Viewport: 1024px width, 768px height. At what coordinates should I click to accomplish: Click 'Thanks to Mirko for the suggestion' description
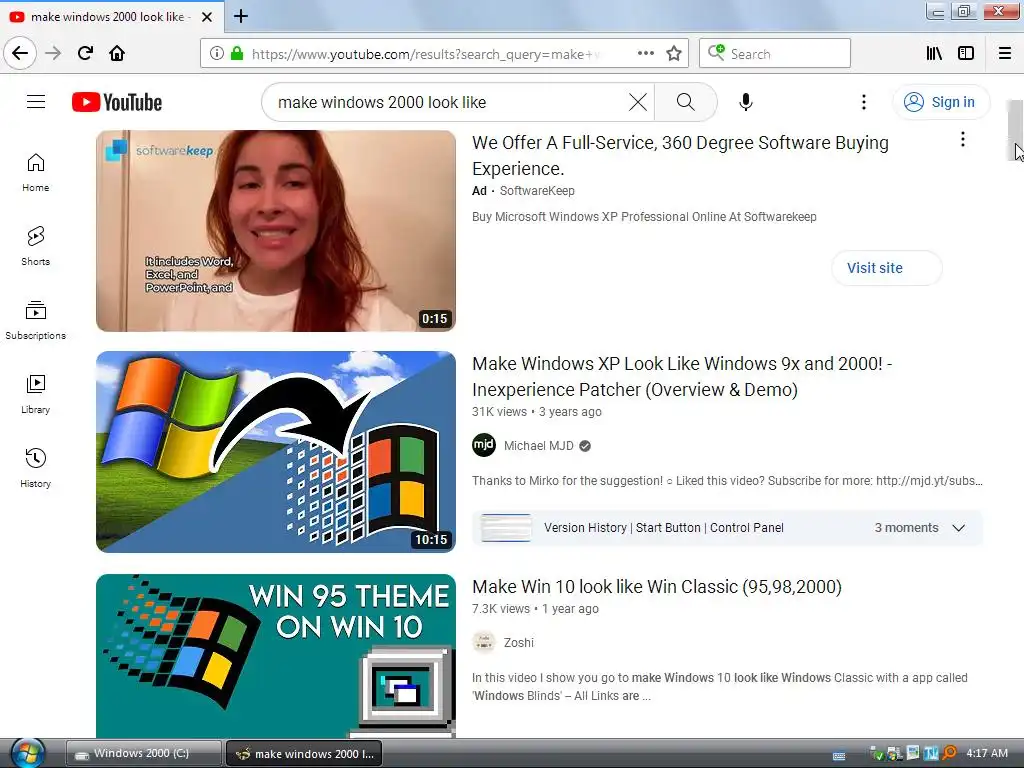(727, 481)
